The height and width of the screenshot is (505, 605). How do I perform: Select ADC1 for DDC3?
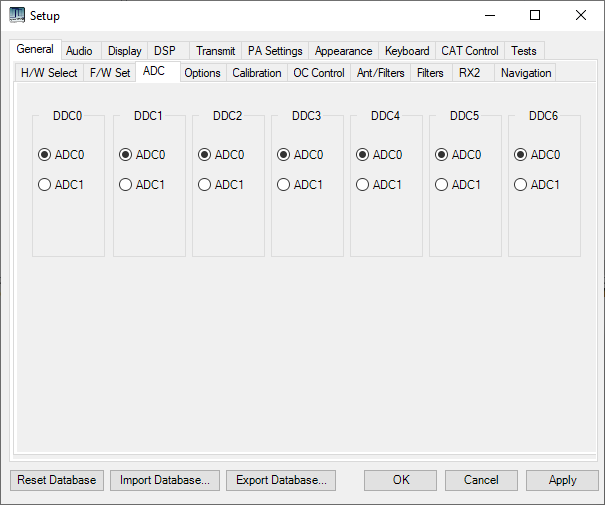coord(300,184)
